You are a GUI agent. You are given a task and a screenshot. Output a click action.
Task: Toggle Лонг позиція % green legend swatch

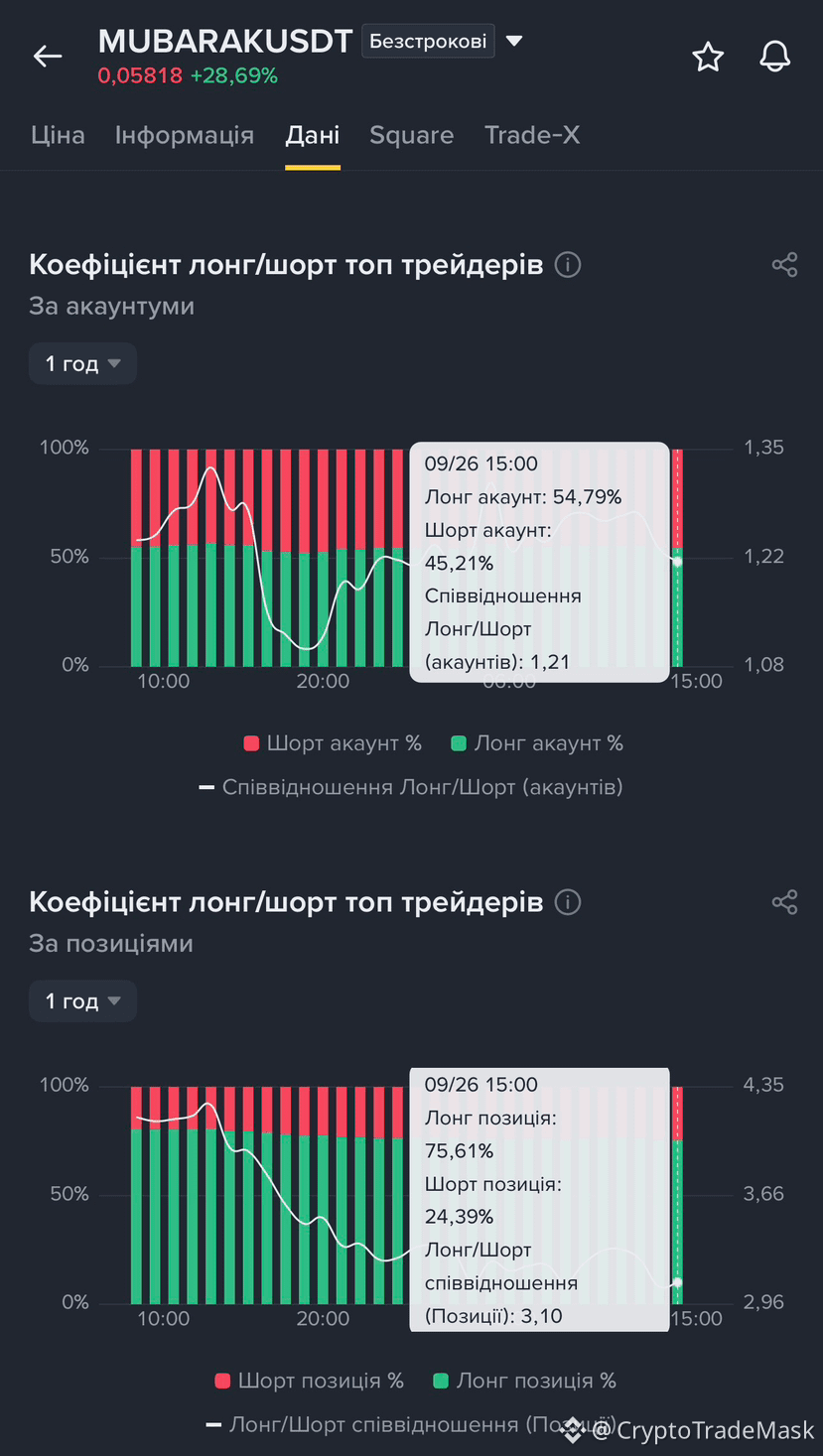pyautogui.click(x=442, y=1381)
